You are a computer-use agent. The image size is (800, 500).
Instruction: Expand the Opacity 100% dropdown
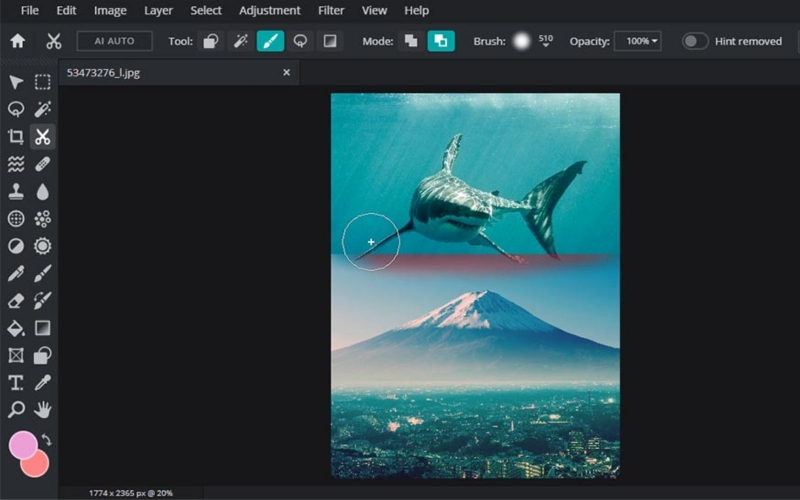point(638,41)
